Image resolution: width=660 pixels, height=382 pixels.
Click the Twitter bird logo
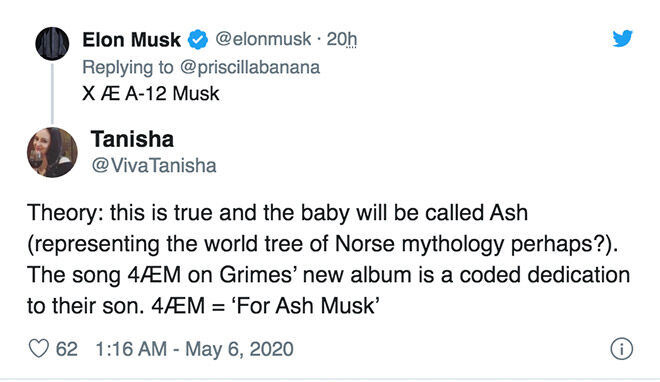[x=622, y=38]
